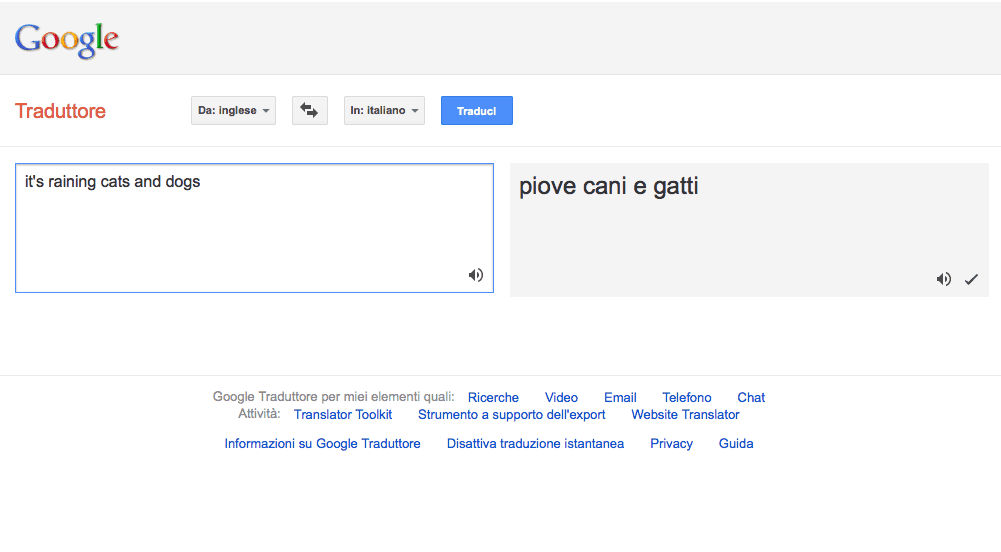The height and width of the screenshot is (552, 1001).
Task: Listen to the English source text
Action: [x=476, y=275]
